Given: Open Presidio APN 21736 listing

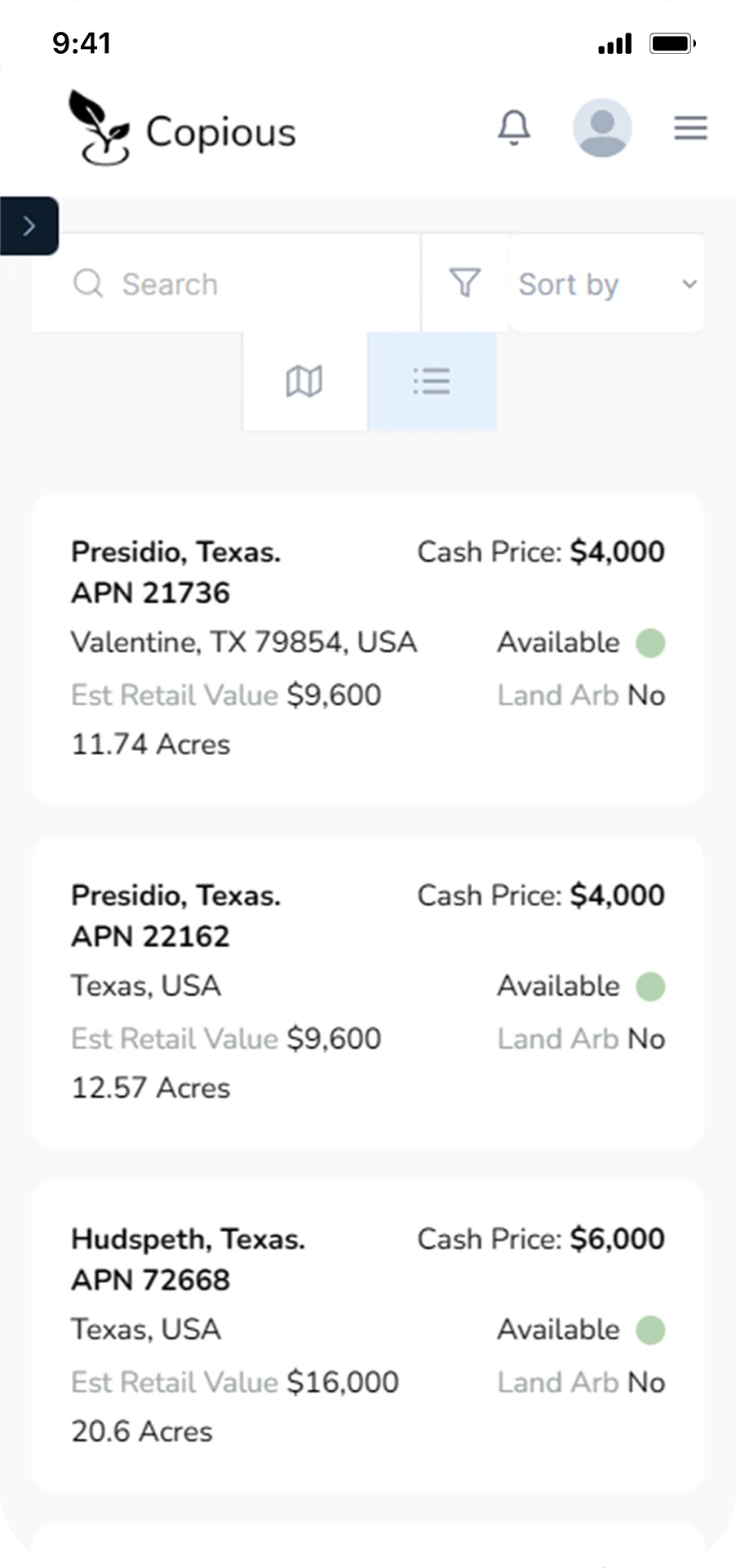Looking at the screenshot, I should pyautogui.click(x=175, y=571).
